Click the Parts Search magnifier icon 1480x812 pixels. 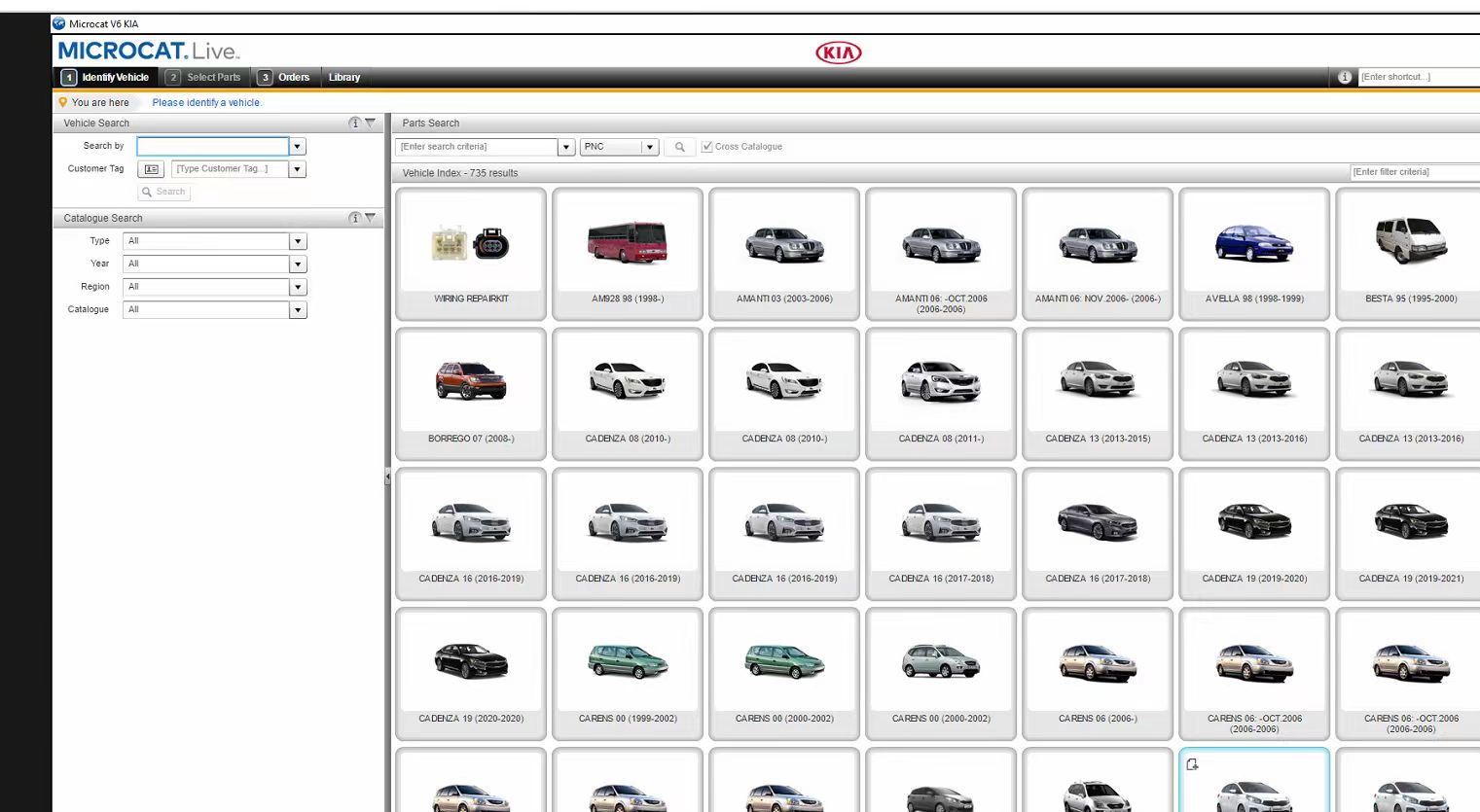[680, 147]
